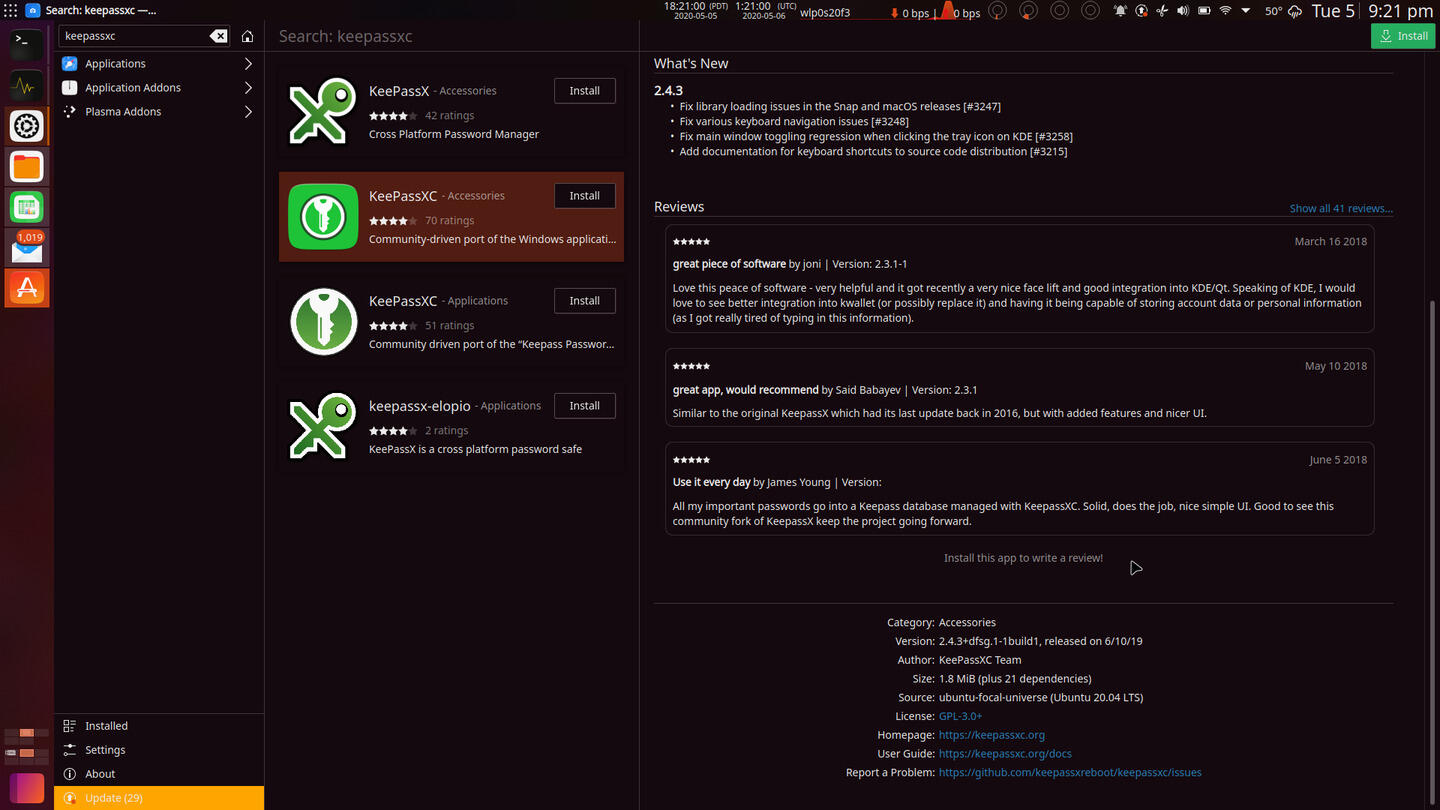Clear the keepassxc search text
This screenshot has width=1440, height=810.
(x=218, y=36)
